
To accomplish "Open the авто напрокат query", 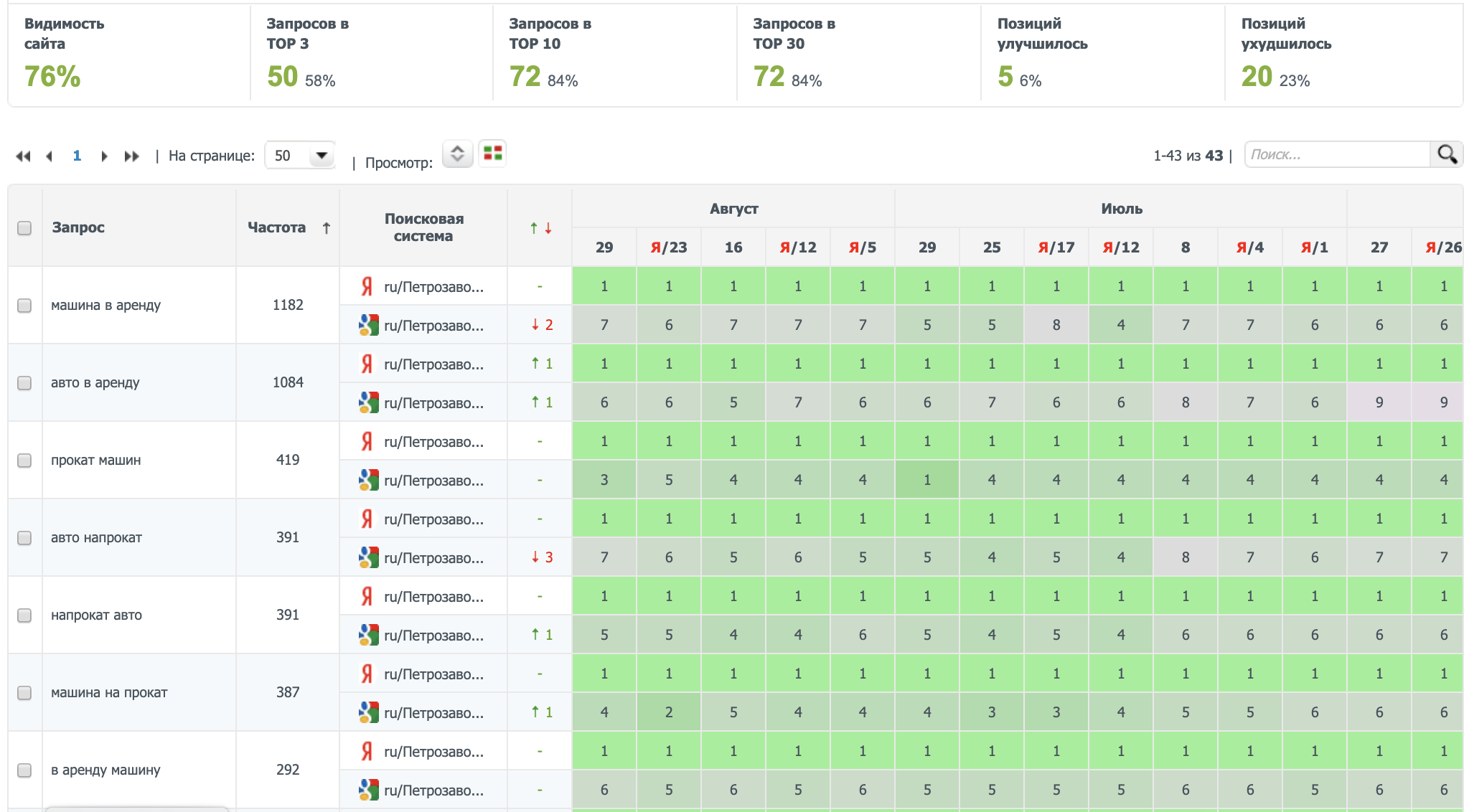I will [96, 538].
